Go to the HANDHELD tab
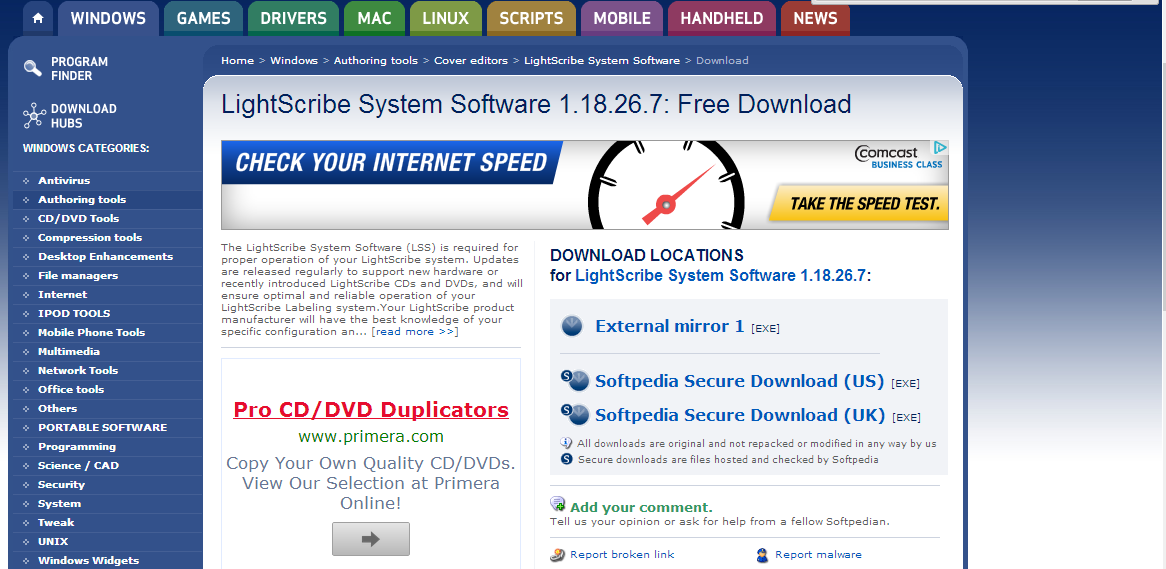1166x569 pixels. click(x=721, y=19)
